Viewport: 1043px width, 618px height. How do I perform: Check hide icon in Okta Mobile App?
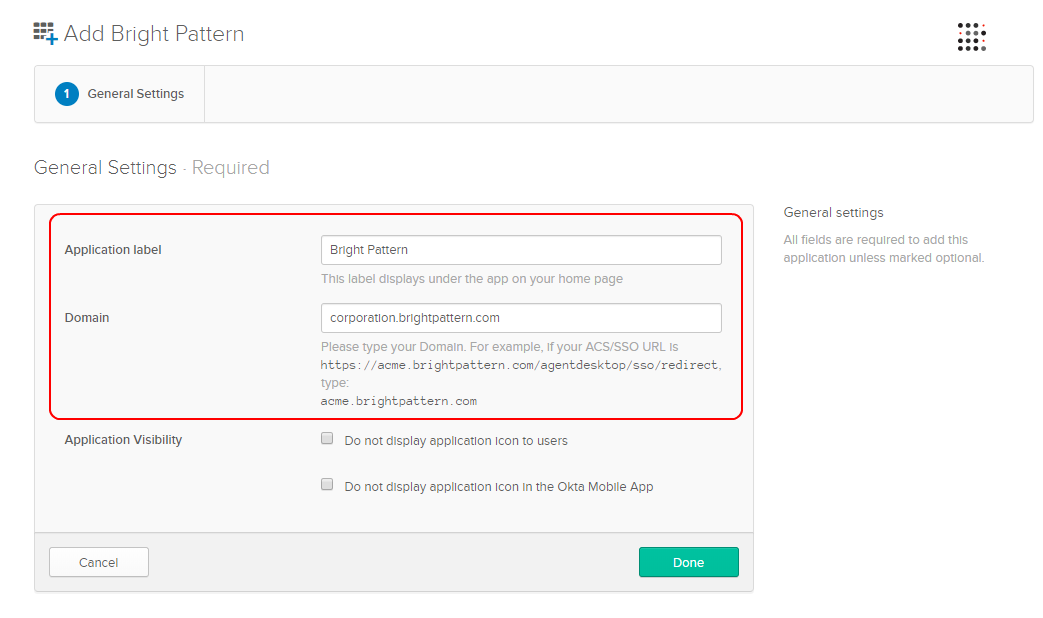[x=327, y=485]
